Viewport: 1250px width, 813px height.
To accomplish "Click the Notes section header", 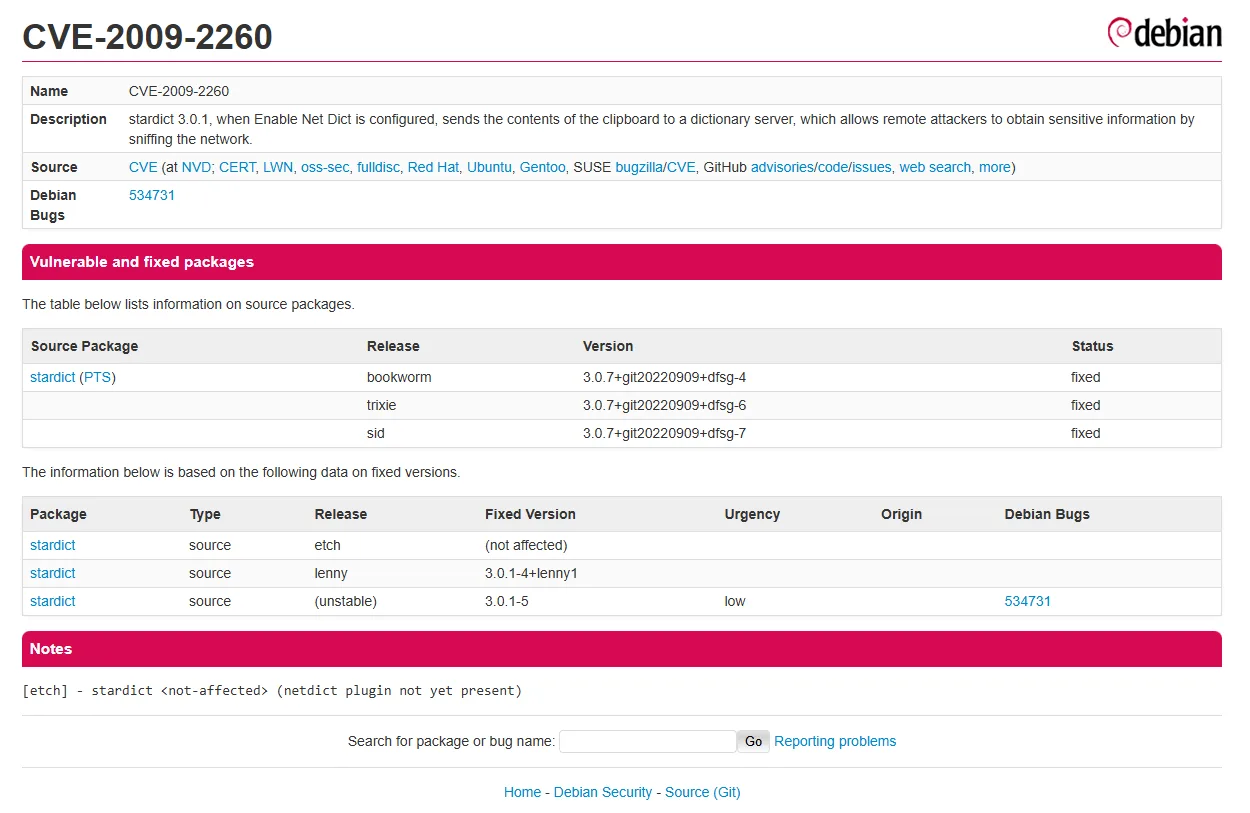I will tap(622, 649).
